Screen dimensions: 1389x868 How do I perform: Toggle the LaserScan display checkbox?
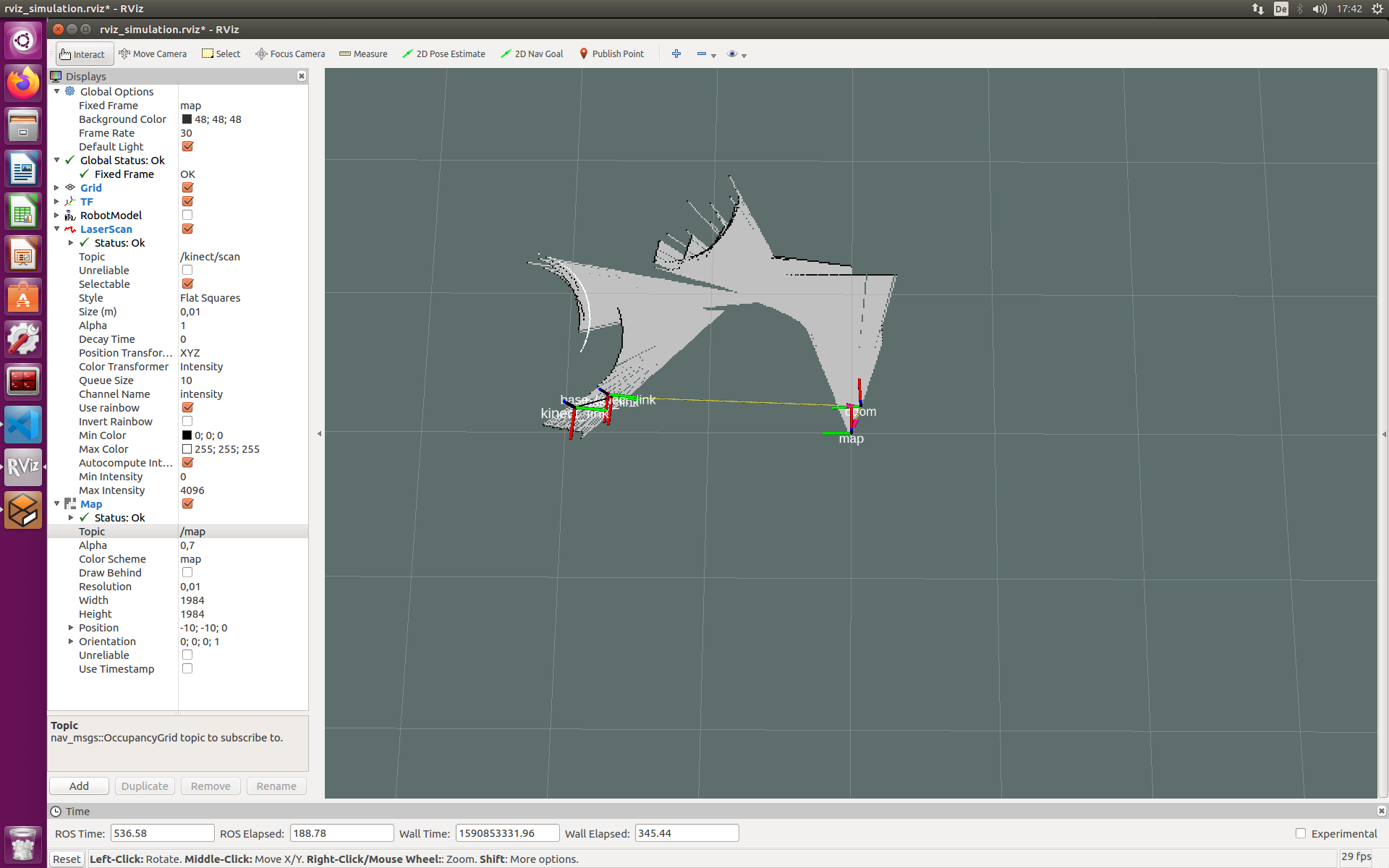[x=187, y=229]
